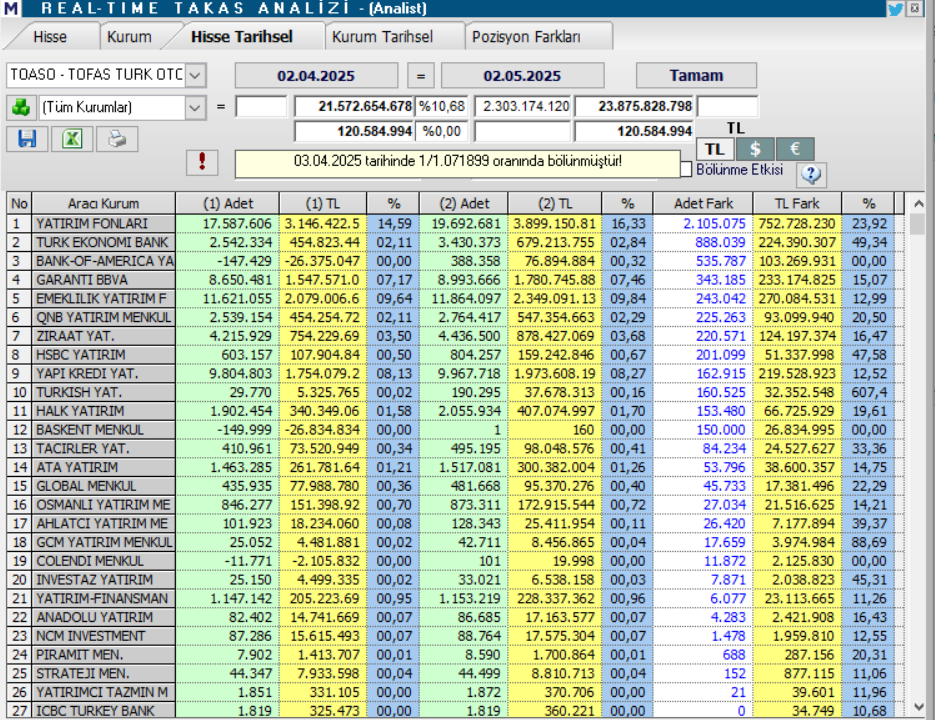Click the 2.303.174.120 difference field

click(x=522, y=107)
